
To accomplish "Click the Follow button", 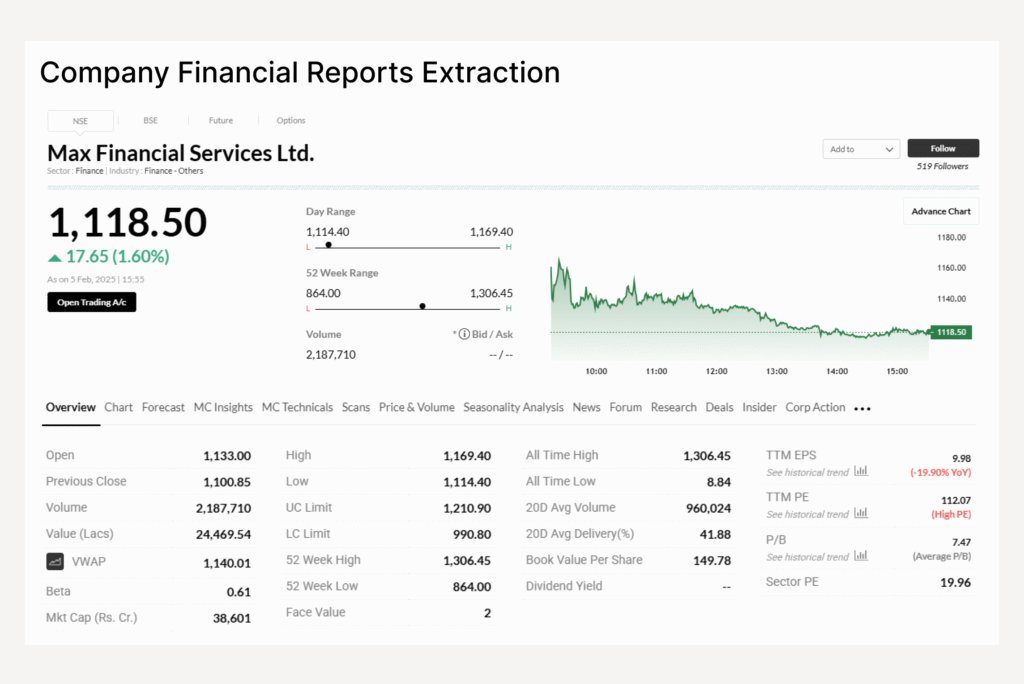I will pos(943,149).
